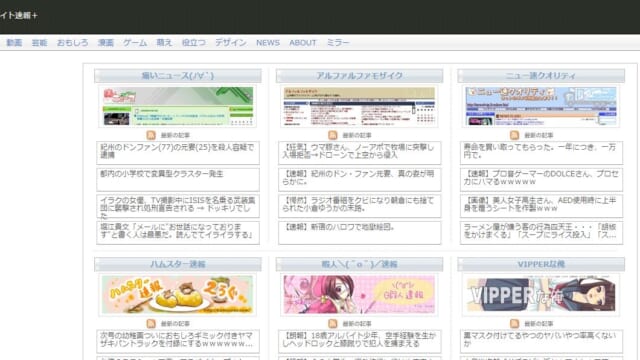
Task: Go to the 萌え category
Action: [164, 42]
